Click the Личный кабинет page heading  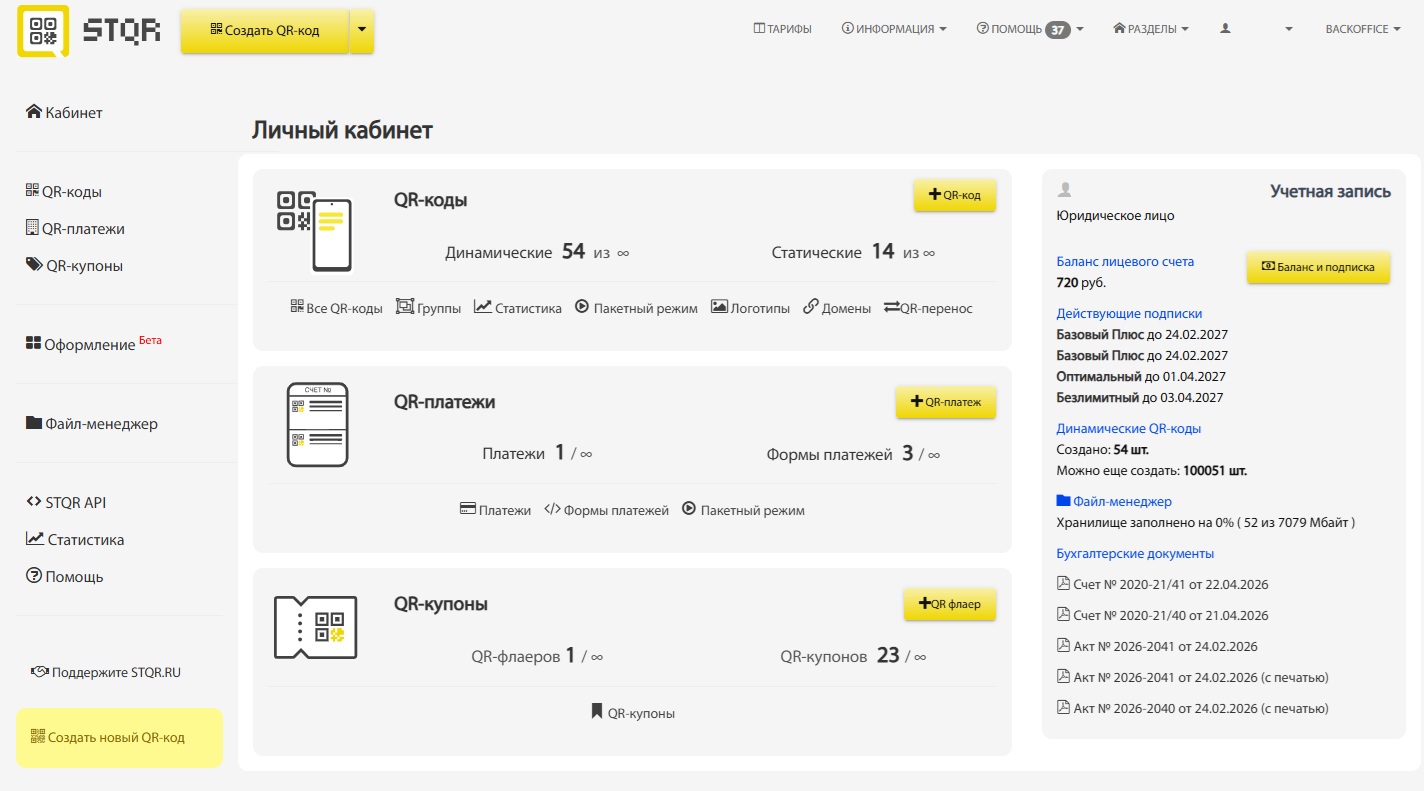click(x=342, y=130)
